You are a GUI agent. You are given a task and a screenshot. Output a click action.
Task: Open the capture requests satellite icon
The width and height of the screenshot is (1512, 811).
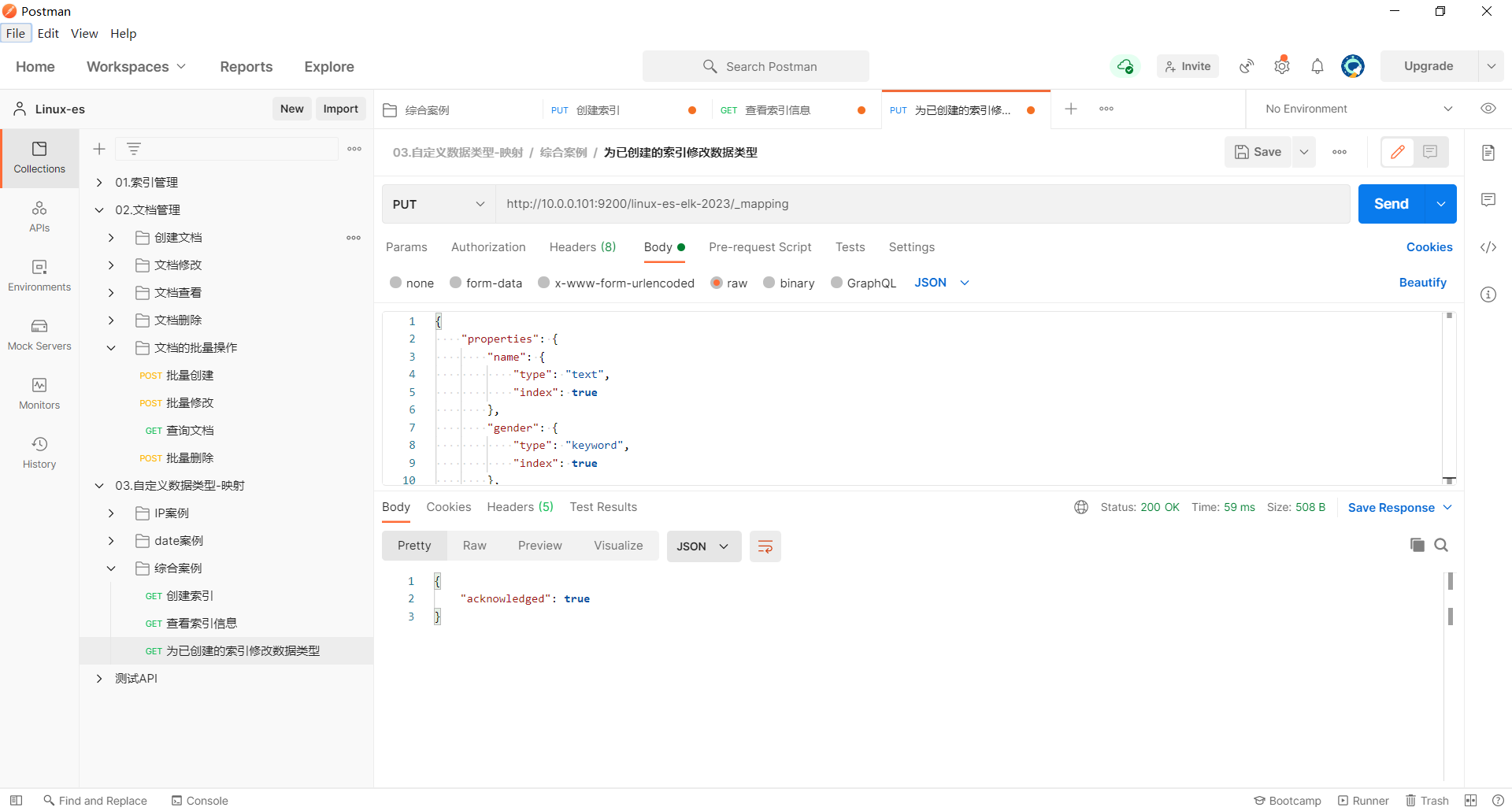pos(1247,66)
